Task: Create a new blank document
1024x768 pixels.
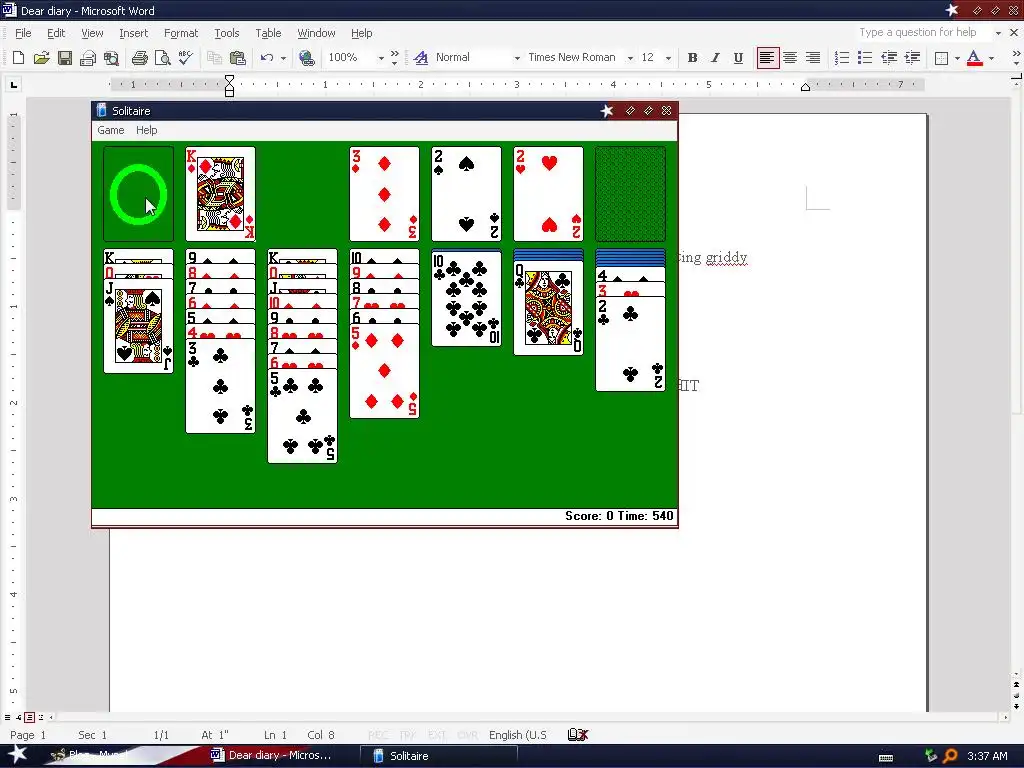Action: pyautogui.click(x=18, y=58)
